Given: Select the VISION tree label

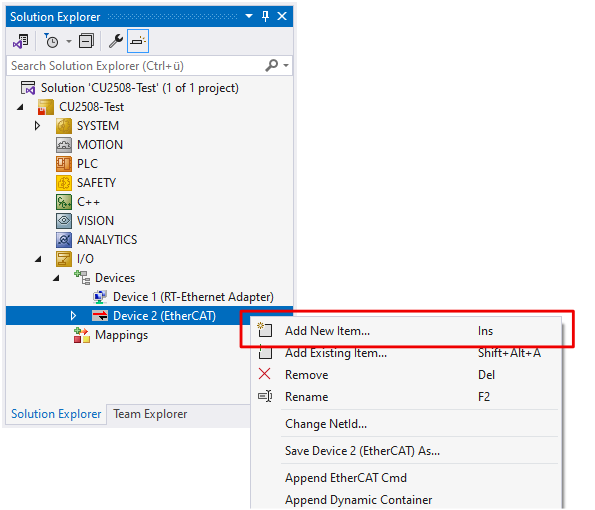Looking at the screenshot, I should pyautogui.click(x=95, y=221).
